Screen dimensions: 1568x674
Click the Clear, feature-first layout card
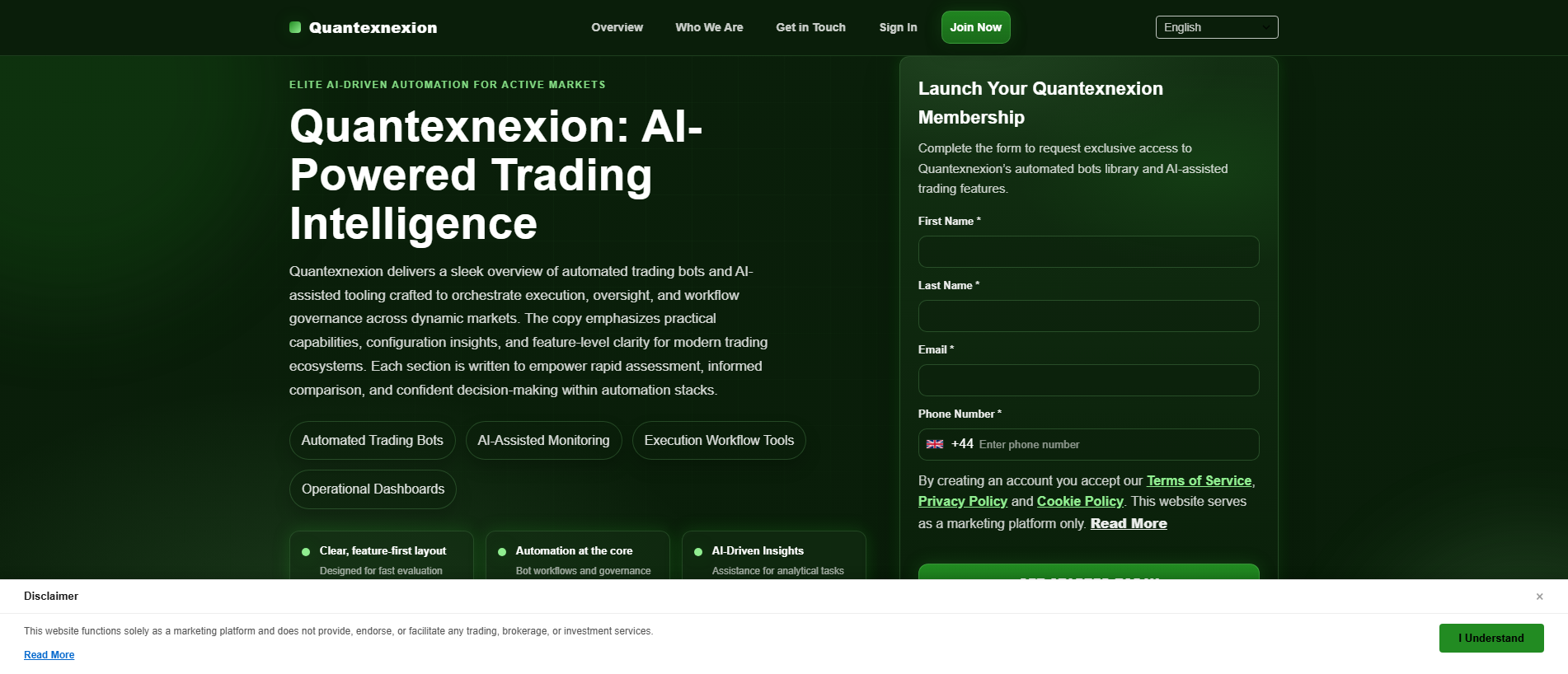[382, 556]
